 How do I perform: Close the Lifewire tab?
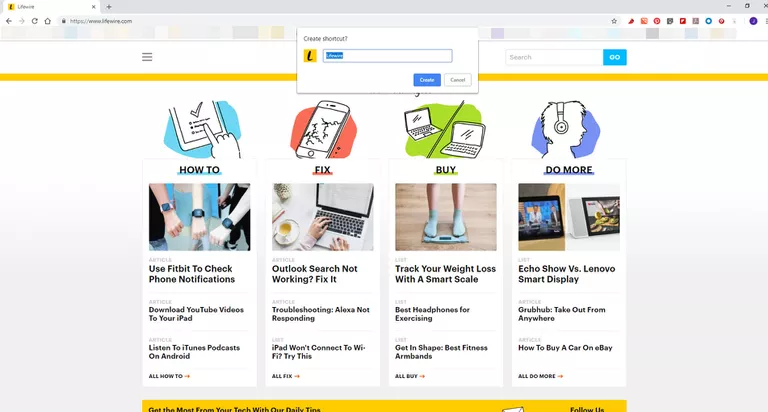pyautogui.click(x=94, y=7)
